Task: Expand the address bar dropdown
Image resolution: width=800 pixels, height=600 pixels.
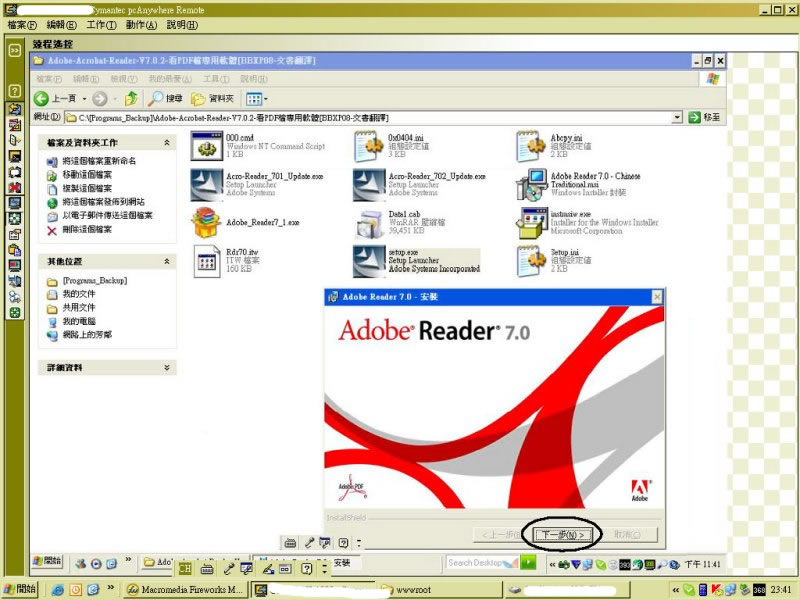Action: click(x=677, y=117)
